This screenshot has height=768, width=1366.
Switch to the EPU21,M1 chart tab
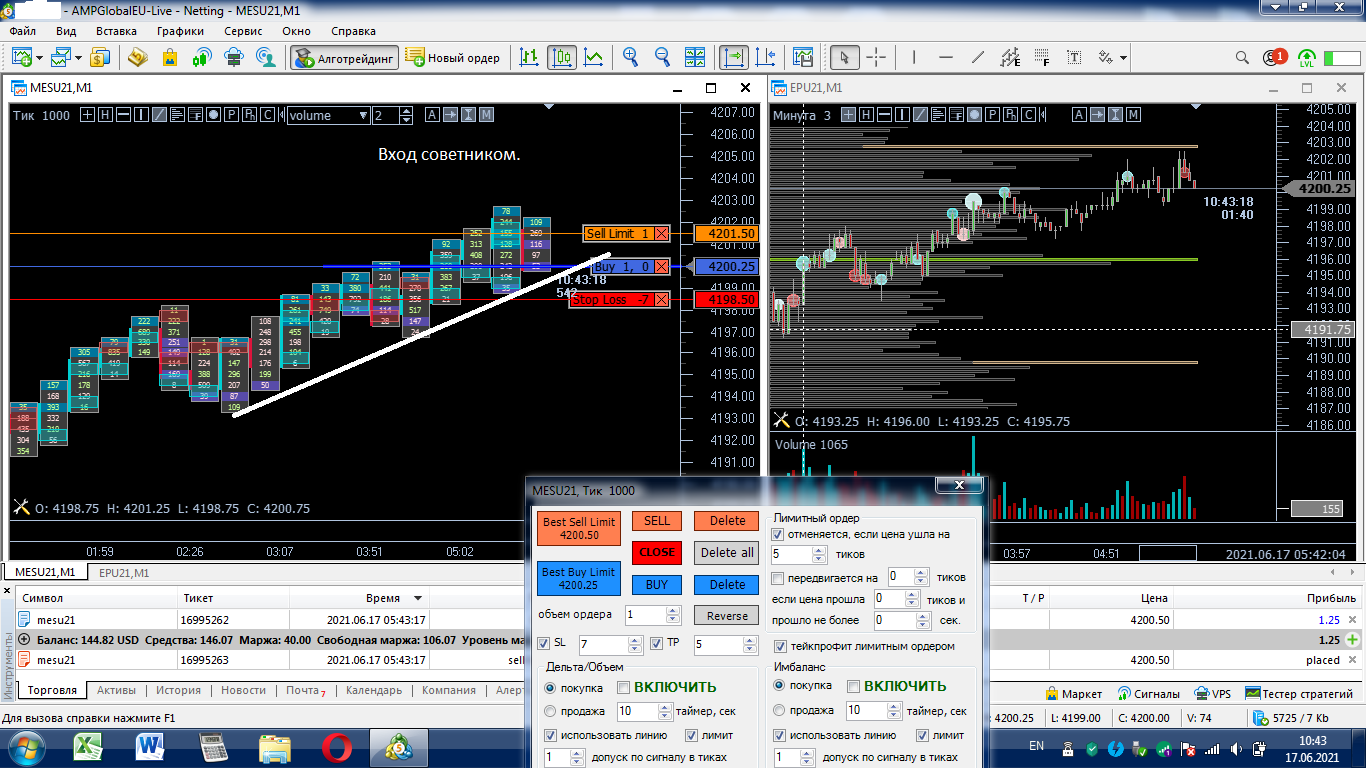(124, 573)
